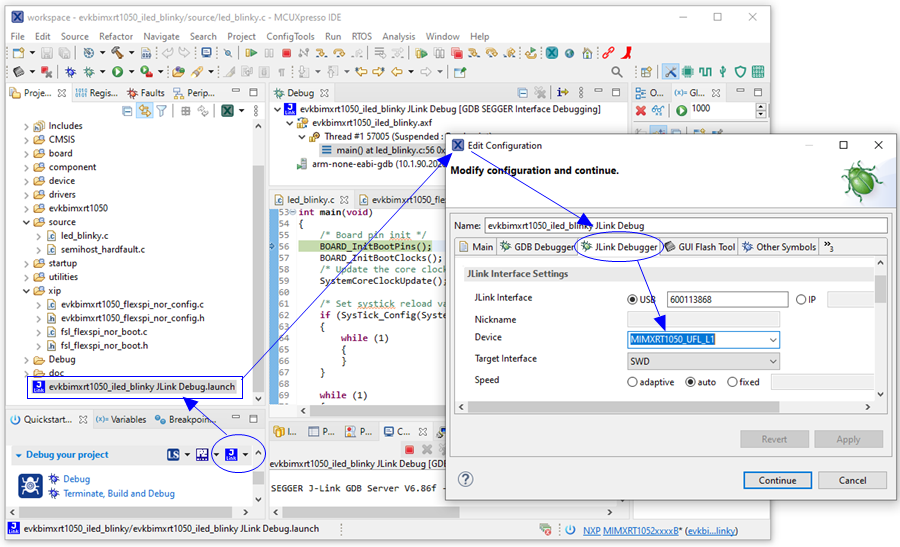Select the USB radio button
The height and width of the screenshot is (547, 900).
pos(632,299)
